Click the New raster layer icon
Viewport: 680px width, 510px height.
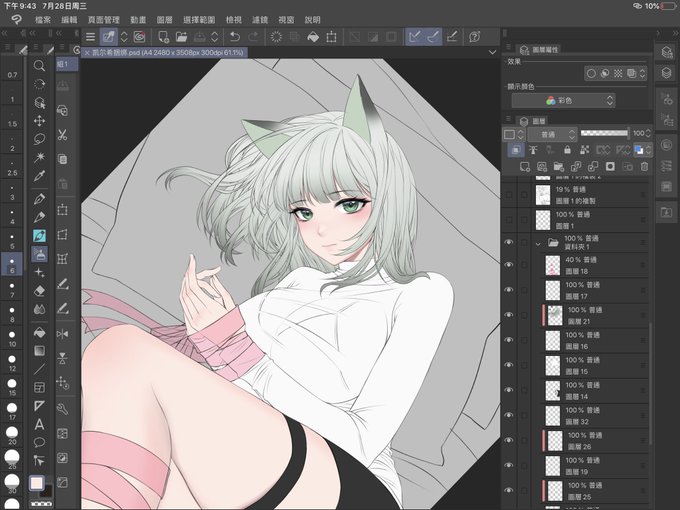click(525, 167)
